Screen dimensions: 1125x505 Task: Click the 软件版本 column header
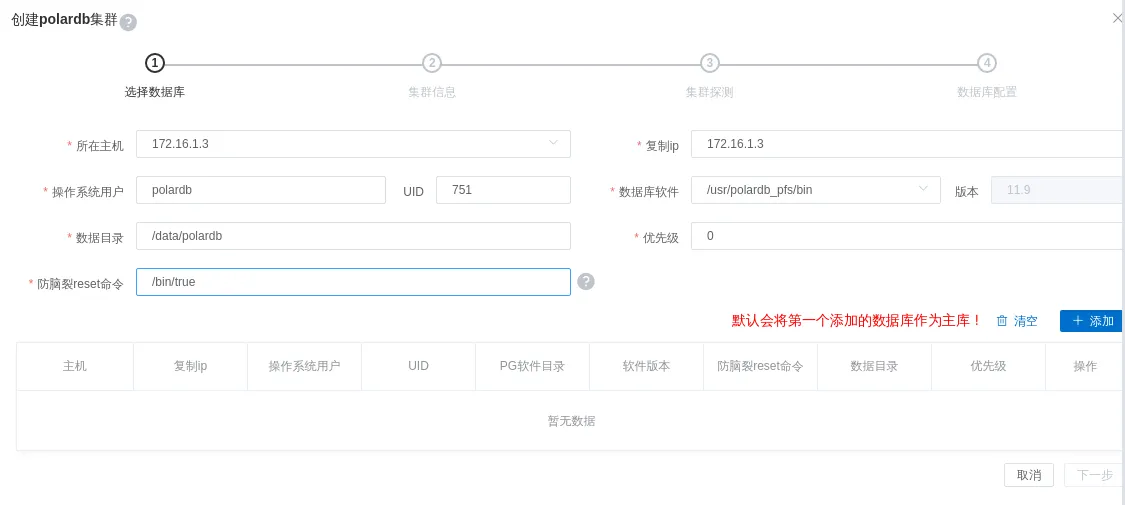coord(646,366)
